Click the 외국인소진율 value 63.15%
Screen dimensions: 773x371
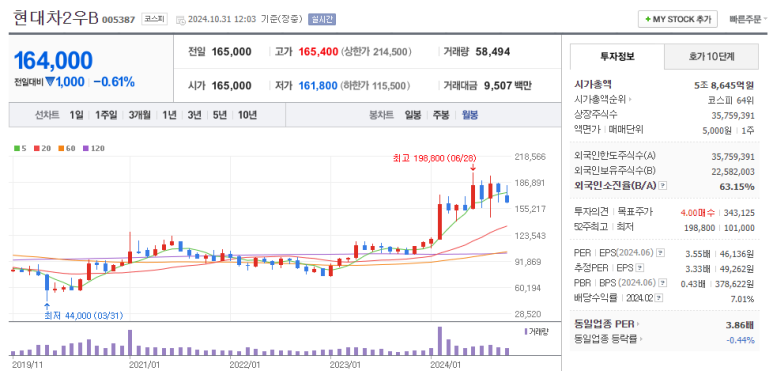pos(738,186)
